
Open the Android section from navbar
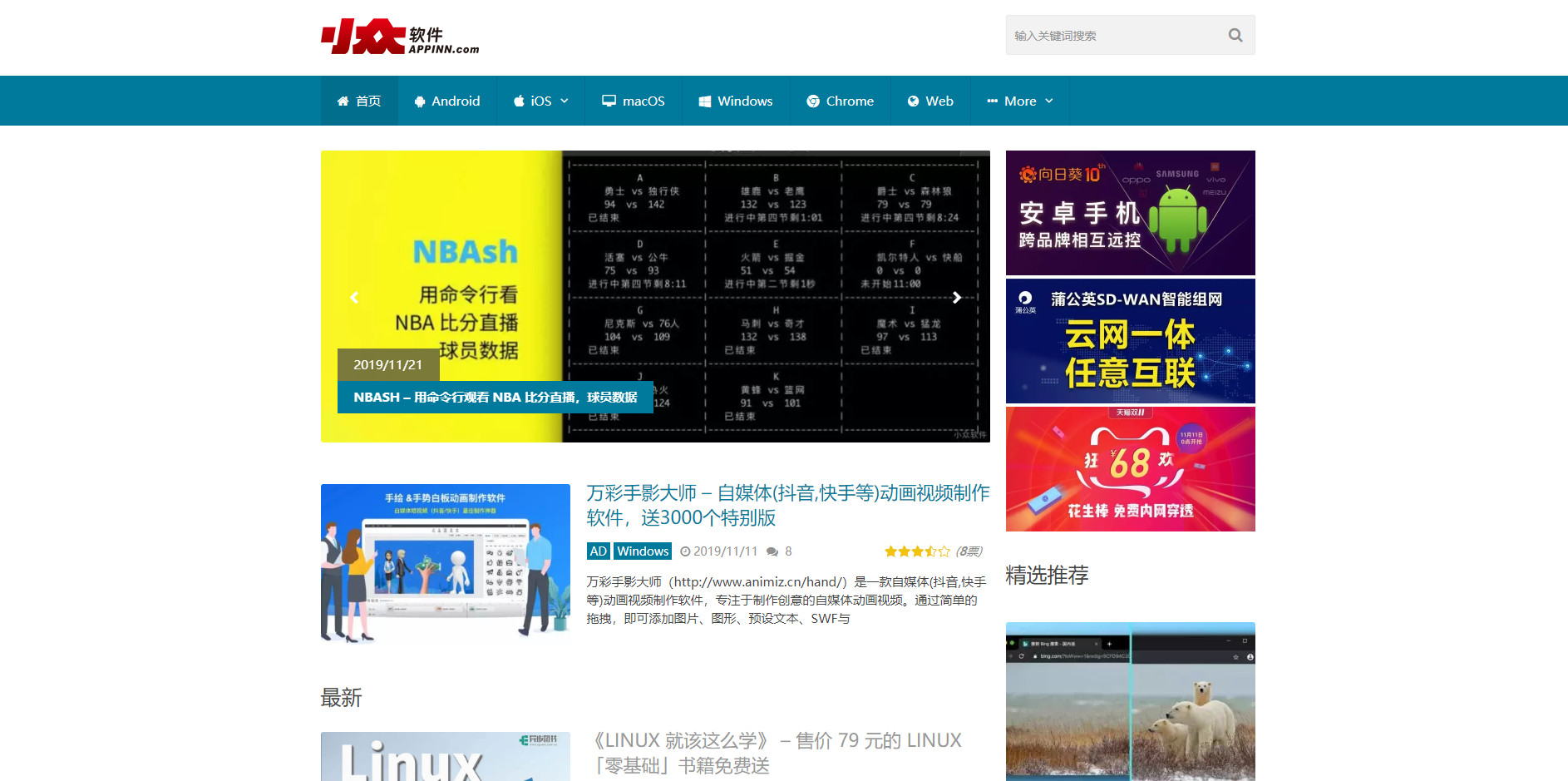coord(447,101)
